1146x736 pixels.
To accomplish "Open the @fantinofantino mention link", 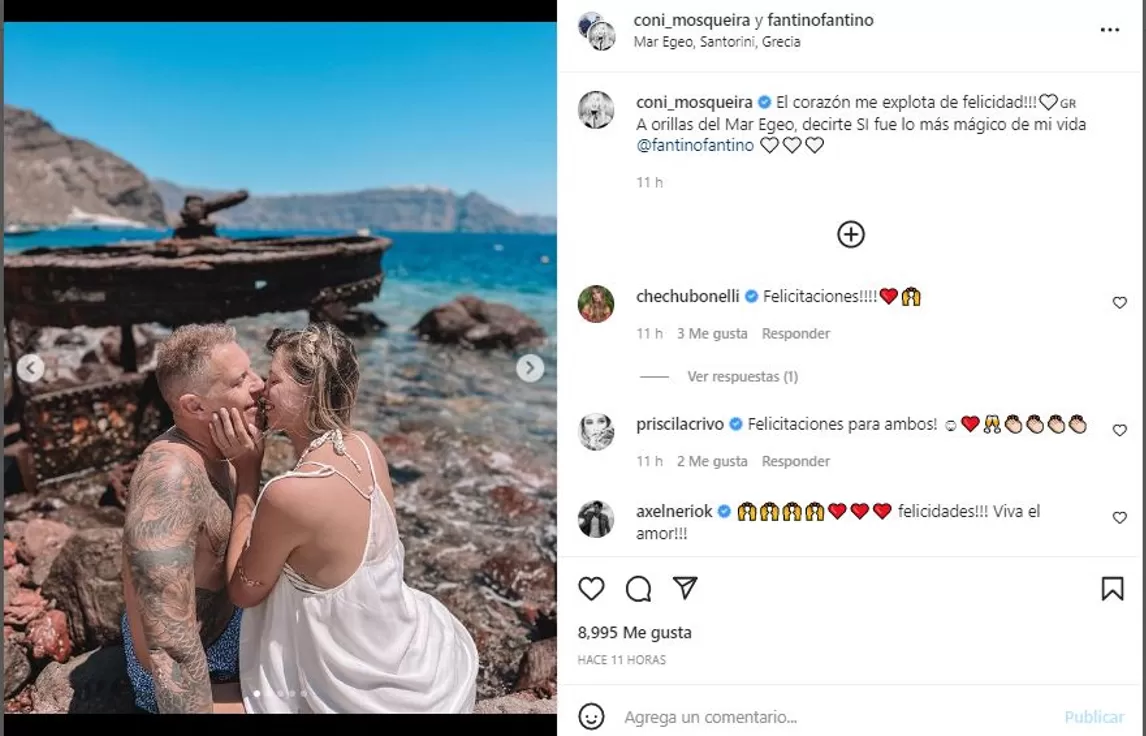I will click(695, 145).
